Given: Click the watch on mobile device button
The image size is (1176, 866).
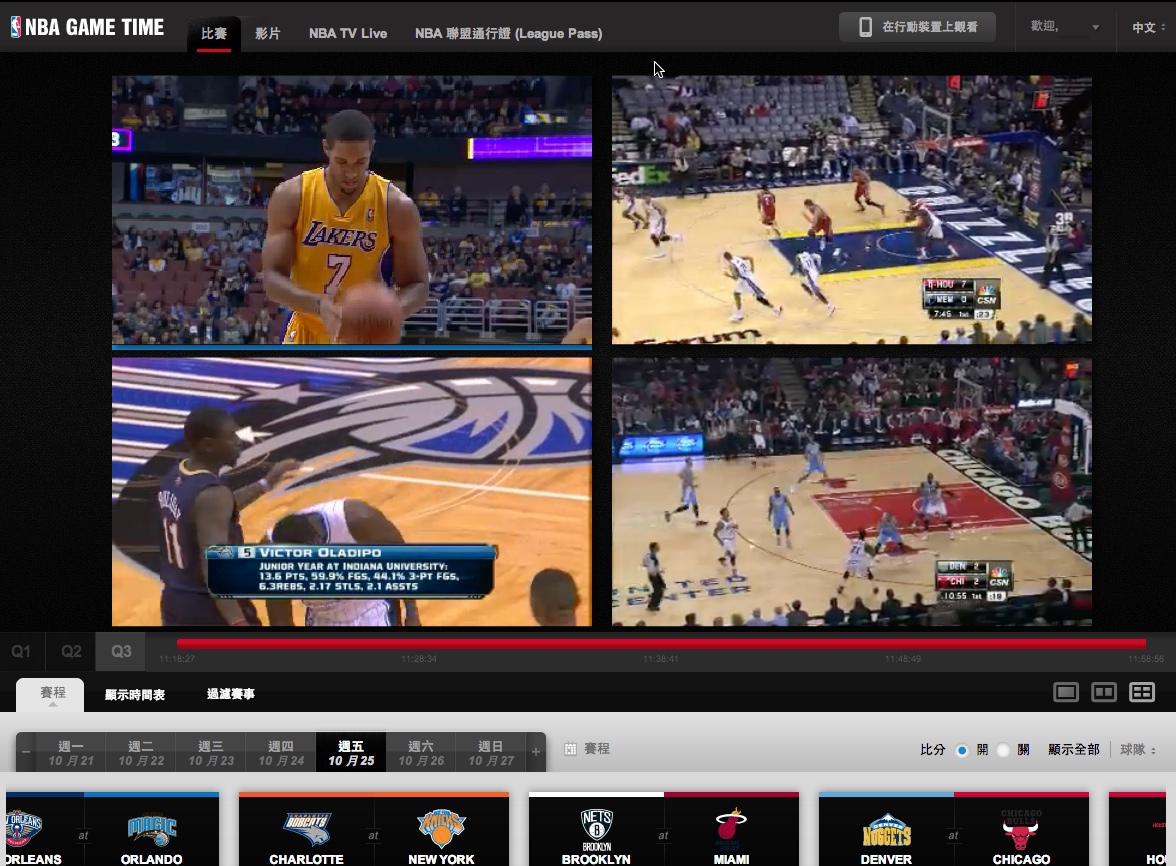Looking at the screenshot, I should 917,27.
